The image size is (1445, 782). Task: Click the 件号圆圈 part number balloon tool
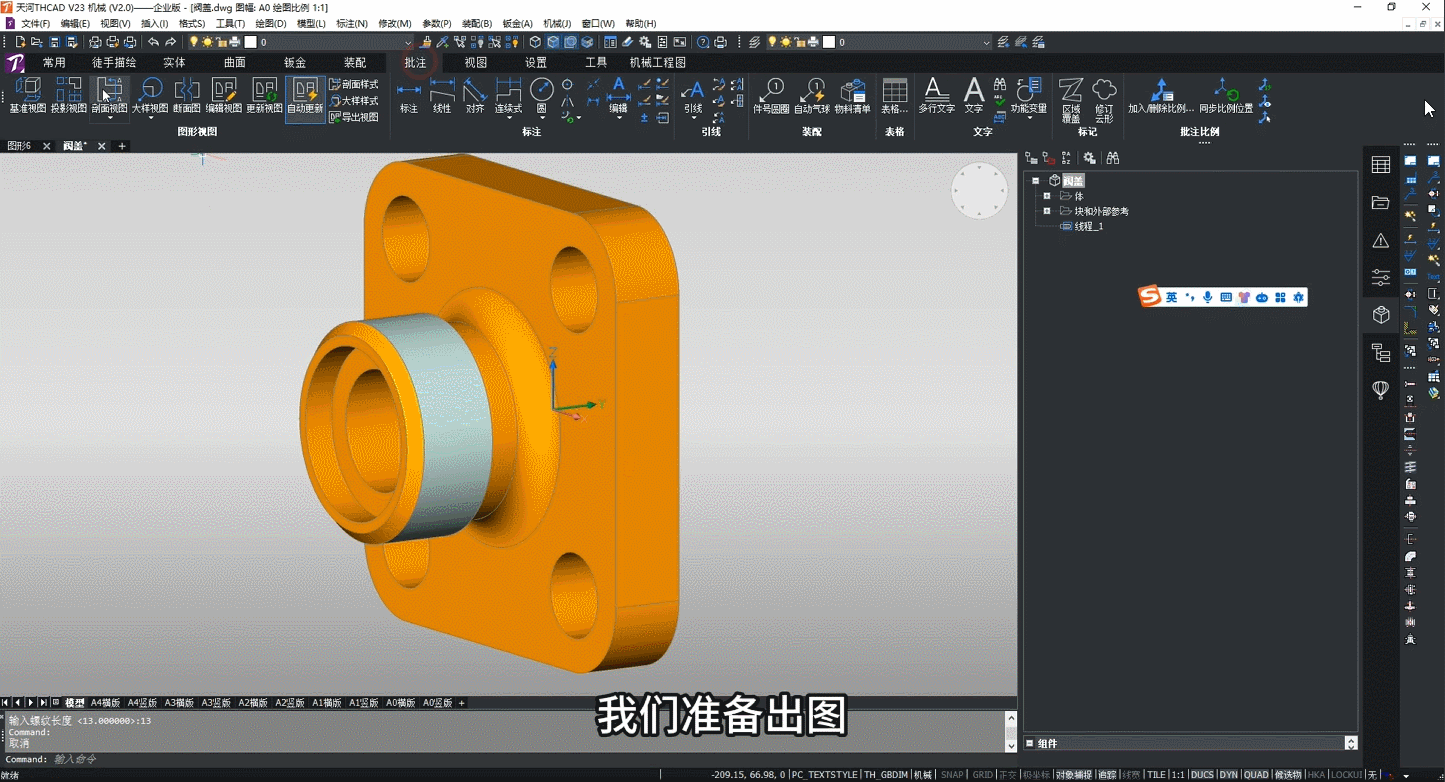point(771,96)
